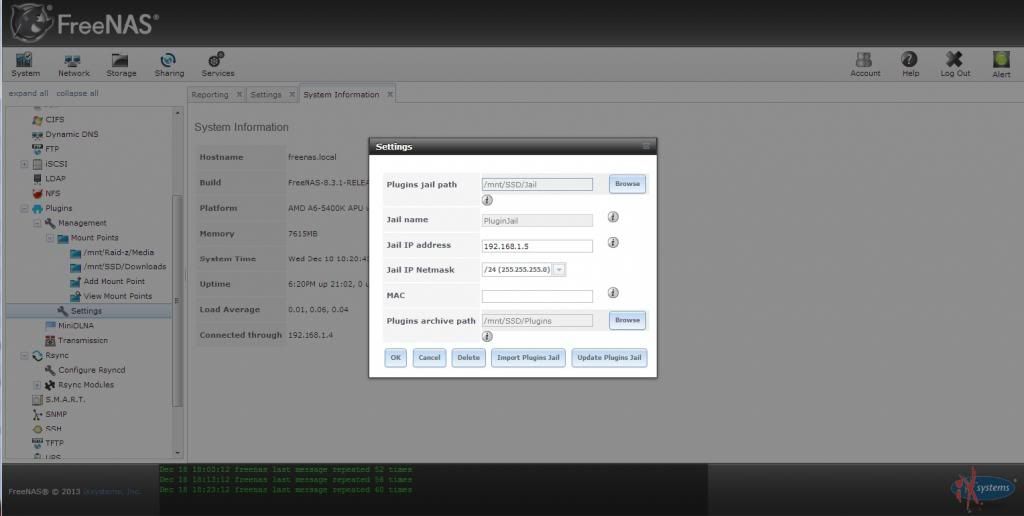Close the Reporting tab

click(x=239, y=94)
